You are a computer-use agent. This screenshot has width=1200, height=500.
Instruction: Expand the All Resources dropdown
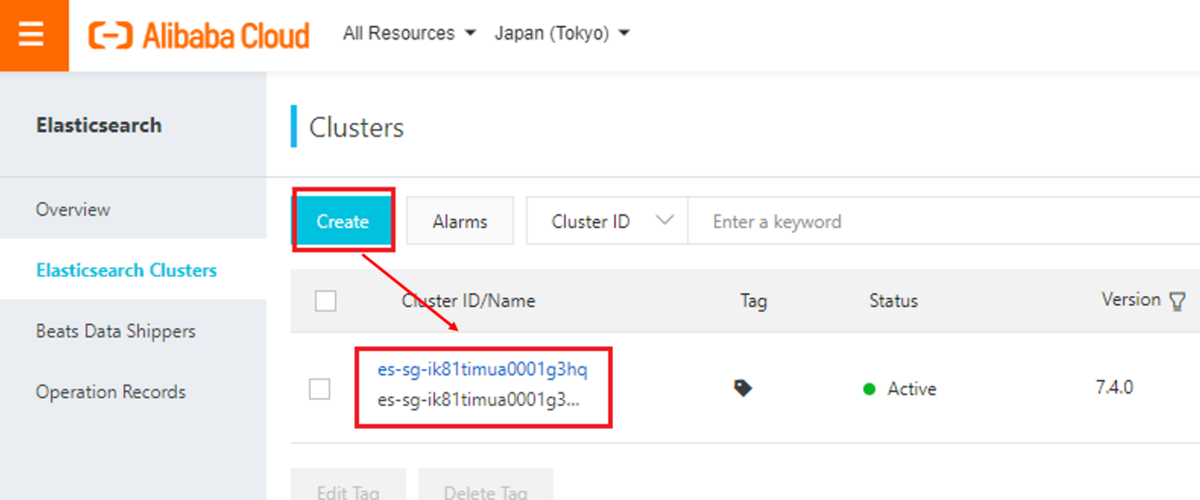coord(410,33)
